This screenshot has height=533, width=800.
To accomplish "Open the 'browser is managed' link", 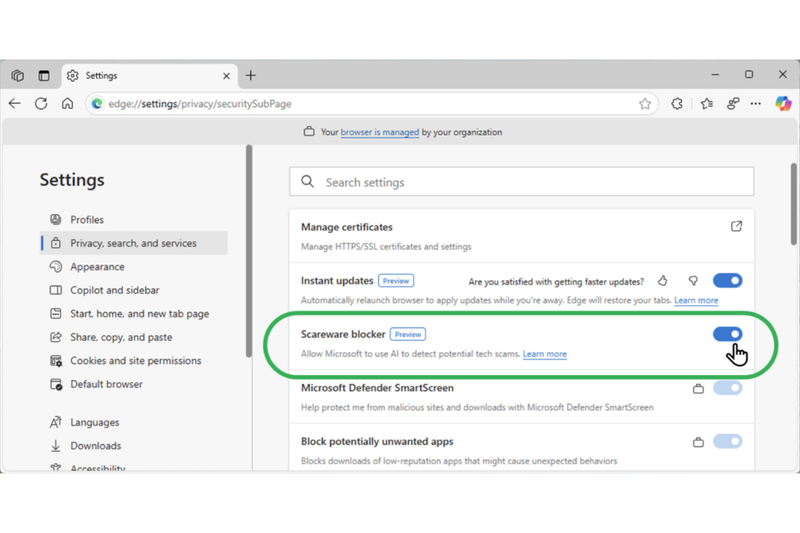I will click(379, 132).
